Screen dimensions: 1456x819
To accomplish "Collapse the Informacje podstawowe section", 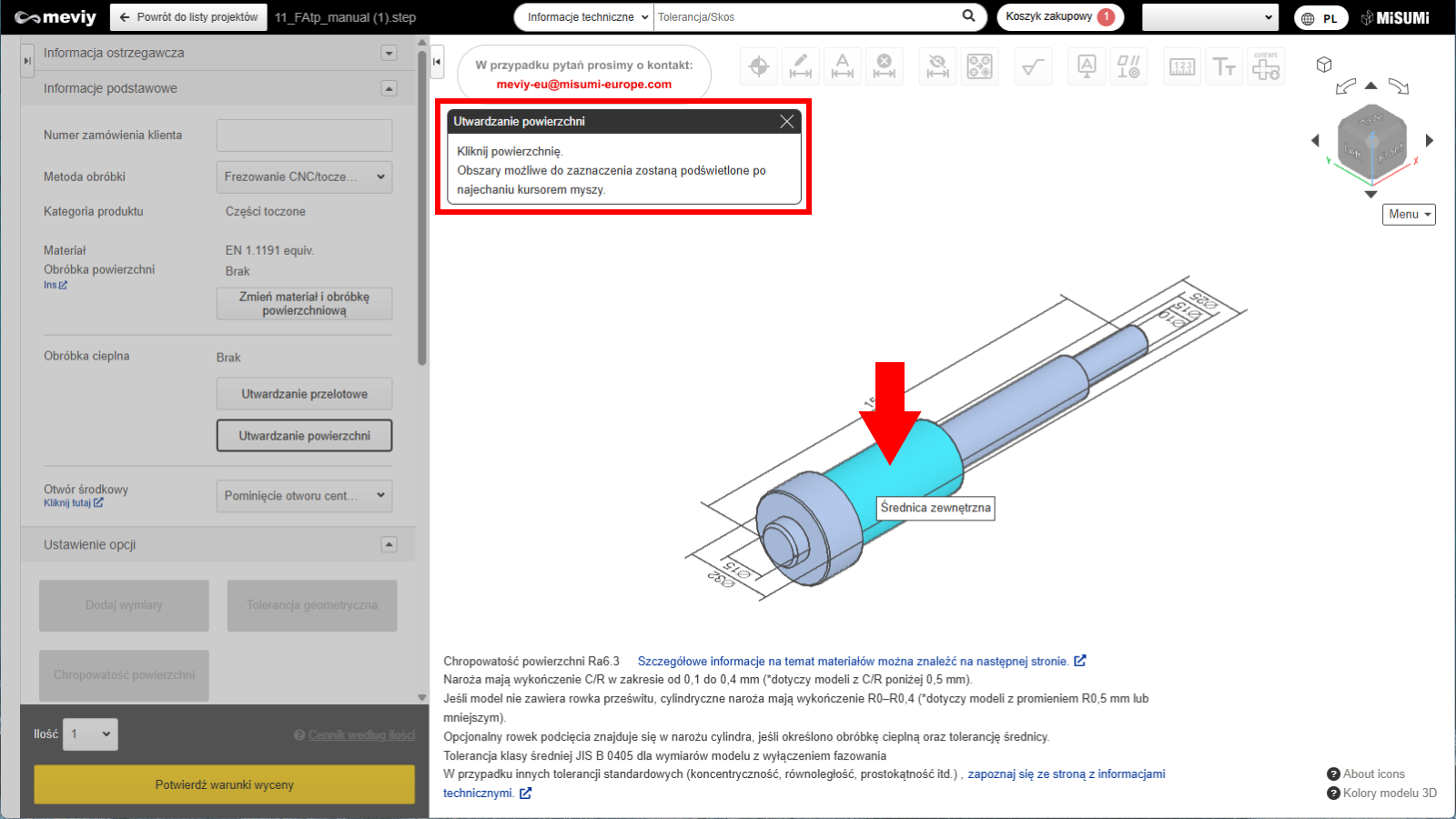I will point(389,88).
